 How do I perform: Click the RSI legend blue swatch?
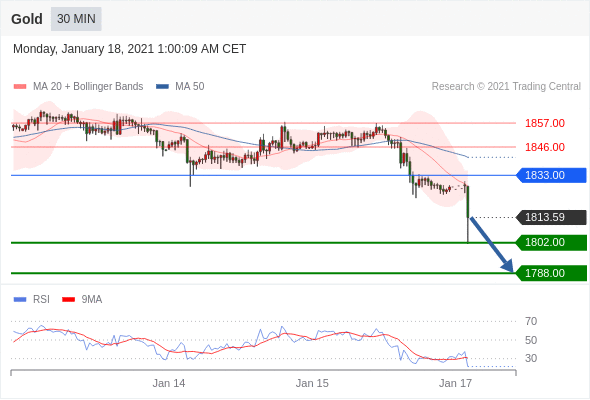pyautogui.click(x=20, y=300)
